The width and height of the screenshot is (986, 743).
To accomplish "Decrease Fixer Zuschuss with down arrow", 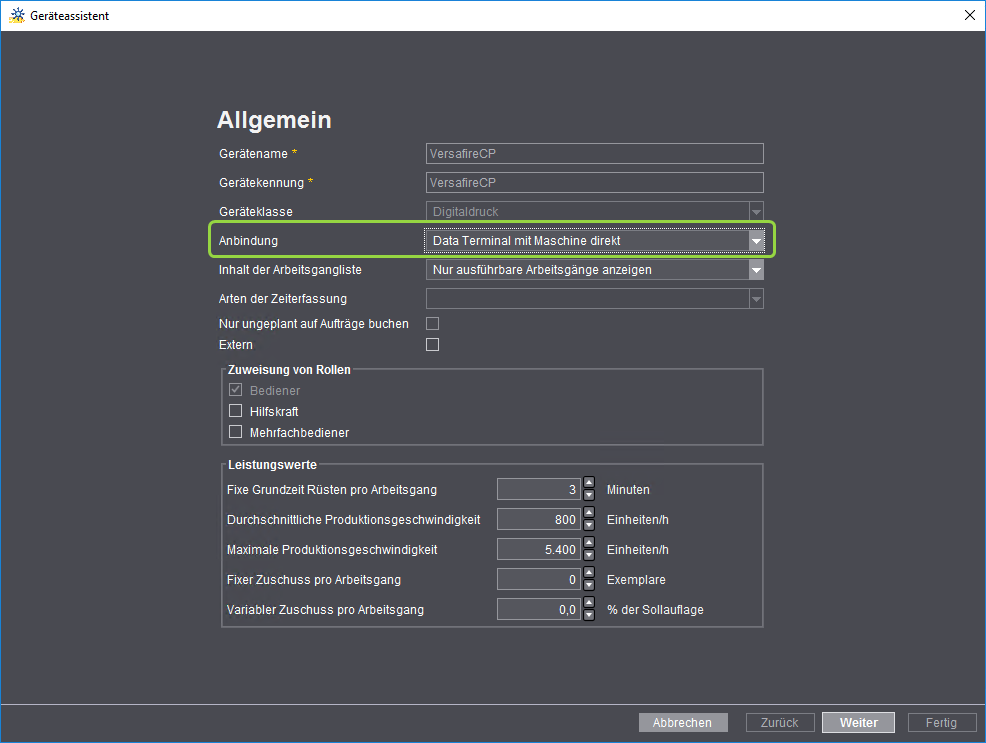I will [x=589, y=585].
